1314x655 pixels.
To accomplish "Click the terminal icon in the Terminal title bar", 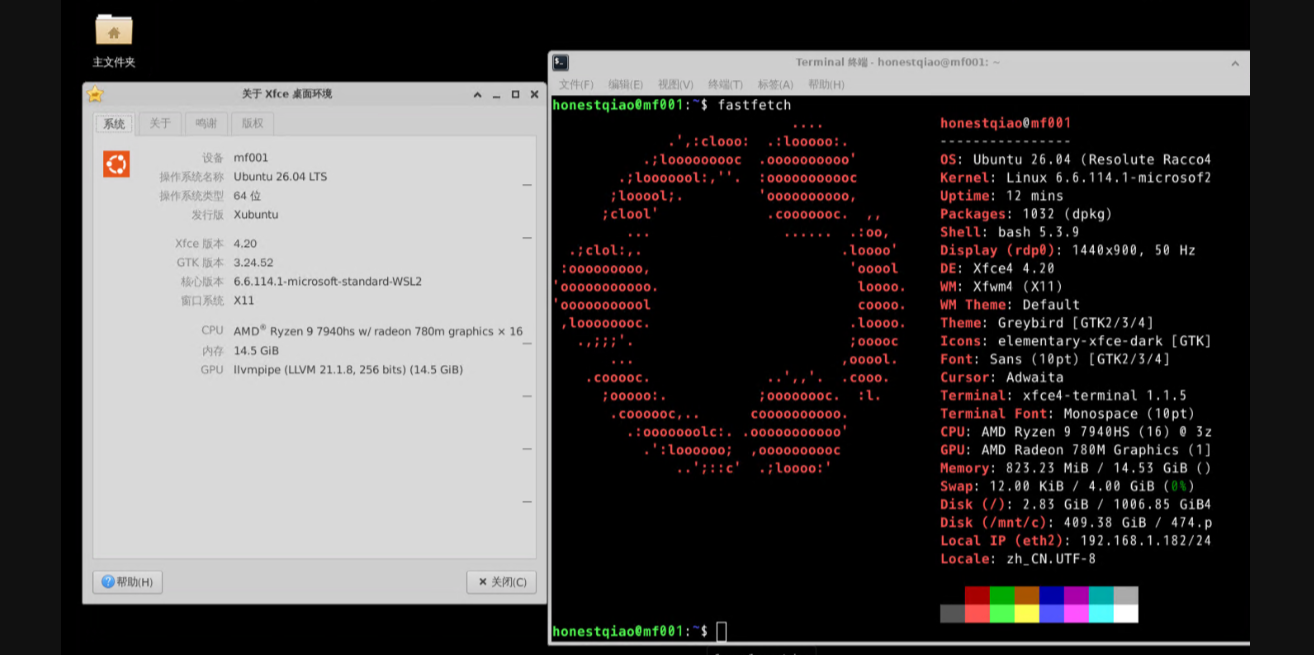I will pyautogui.click(x=561, y=62).
